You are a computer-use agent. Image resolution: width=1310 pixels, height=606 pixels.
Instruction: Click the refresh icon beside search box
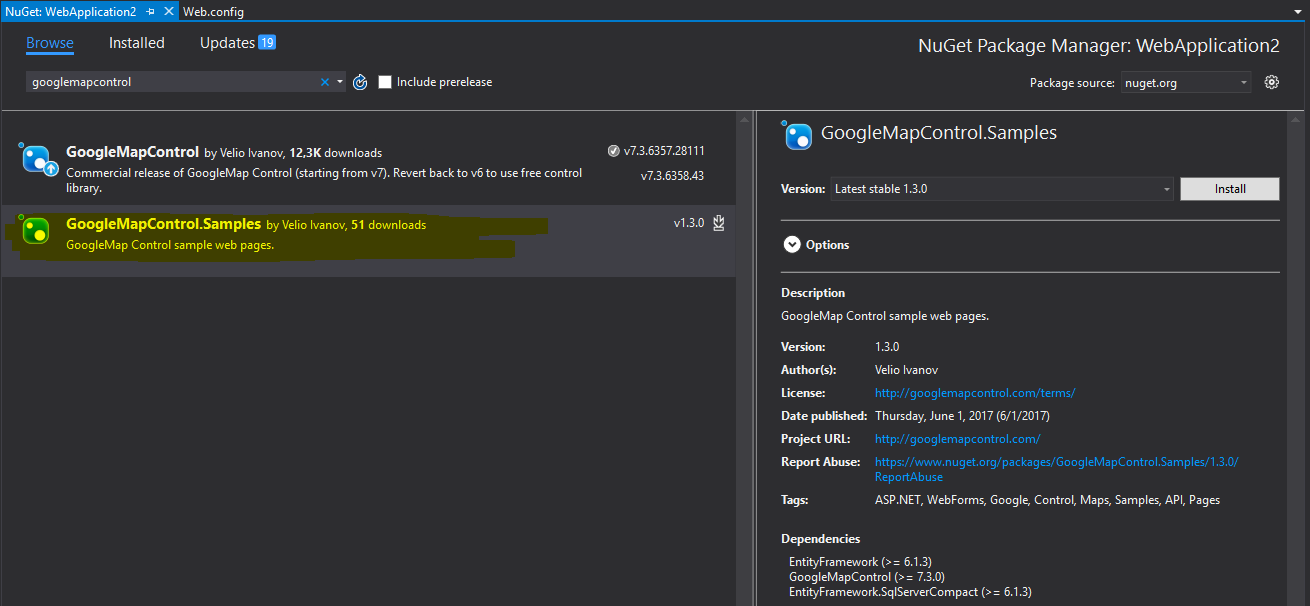[x=361, y=82]
